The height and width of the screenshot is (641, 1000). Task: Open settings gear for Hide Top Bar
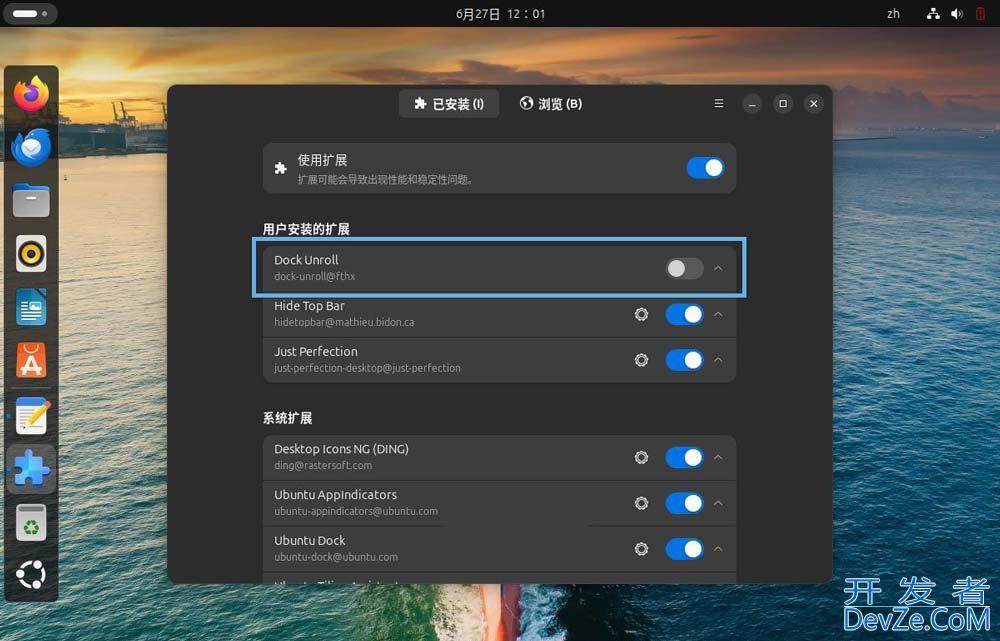click(x=642, y=314)
